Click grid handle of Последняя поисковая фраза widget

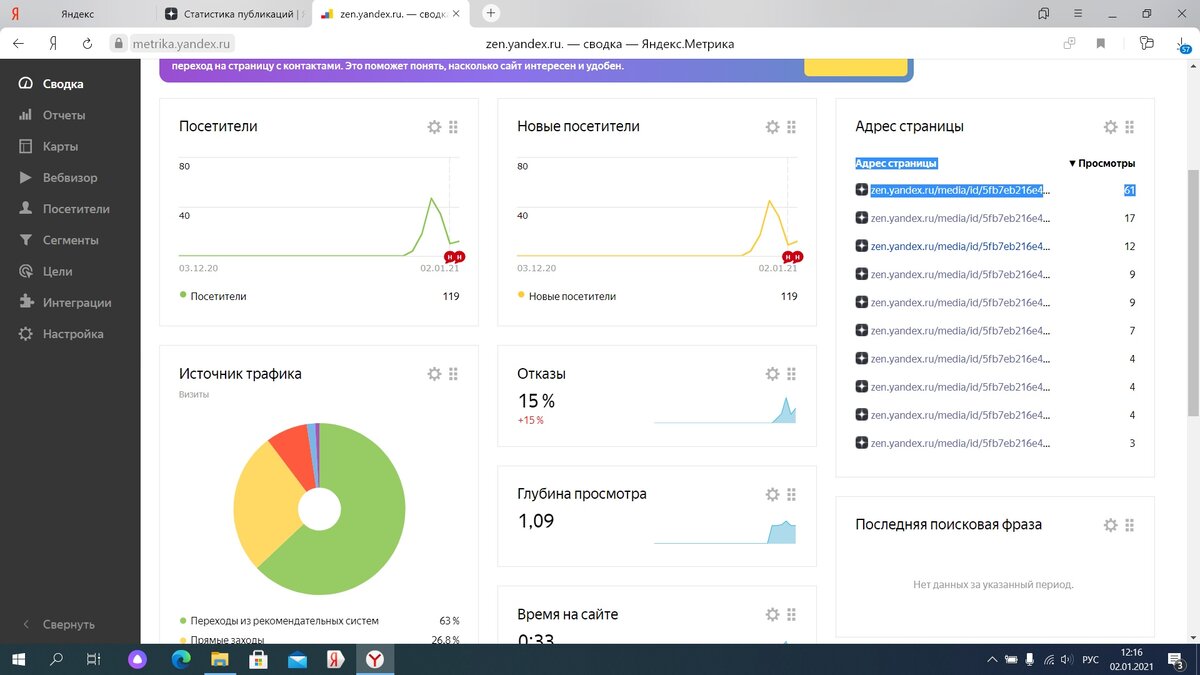pos(1129,524)
